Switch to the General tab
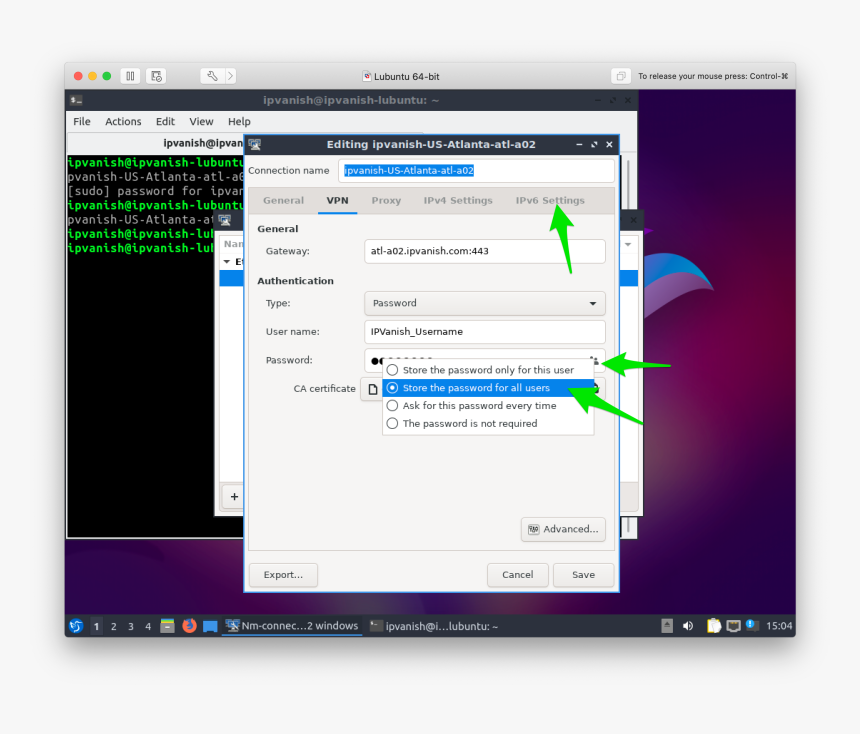This screenshot has width=860, height=734. (283, 201)
